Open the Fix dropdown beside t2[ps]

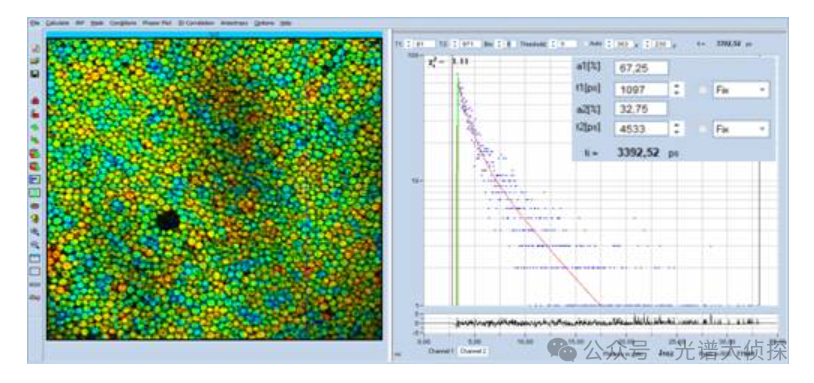pos(741,129)
